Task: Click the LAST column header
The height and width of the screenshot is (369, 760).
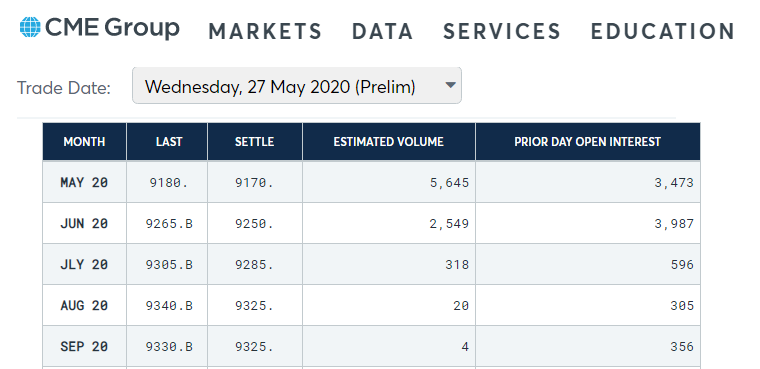Action: (169, 142)
